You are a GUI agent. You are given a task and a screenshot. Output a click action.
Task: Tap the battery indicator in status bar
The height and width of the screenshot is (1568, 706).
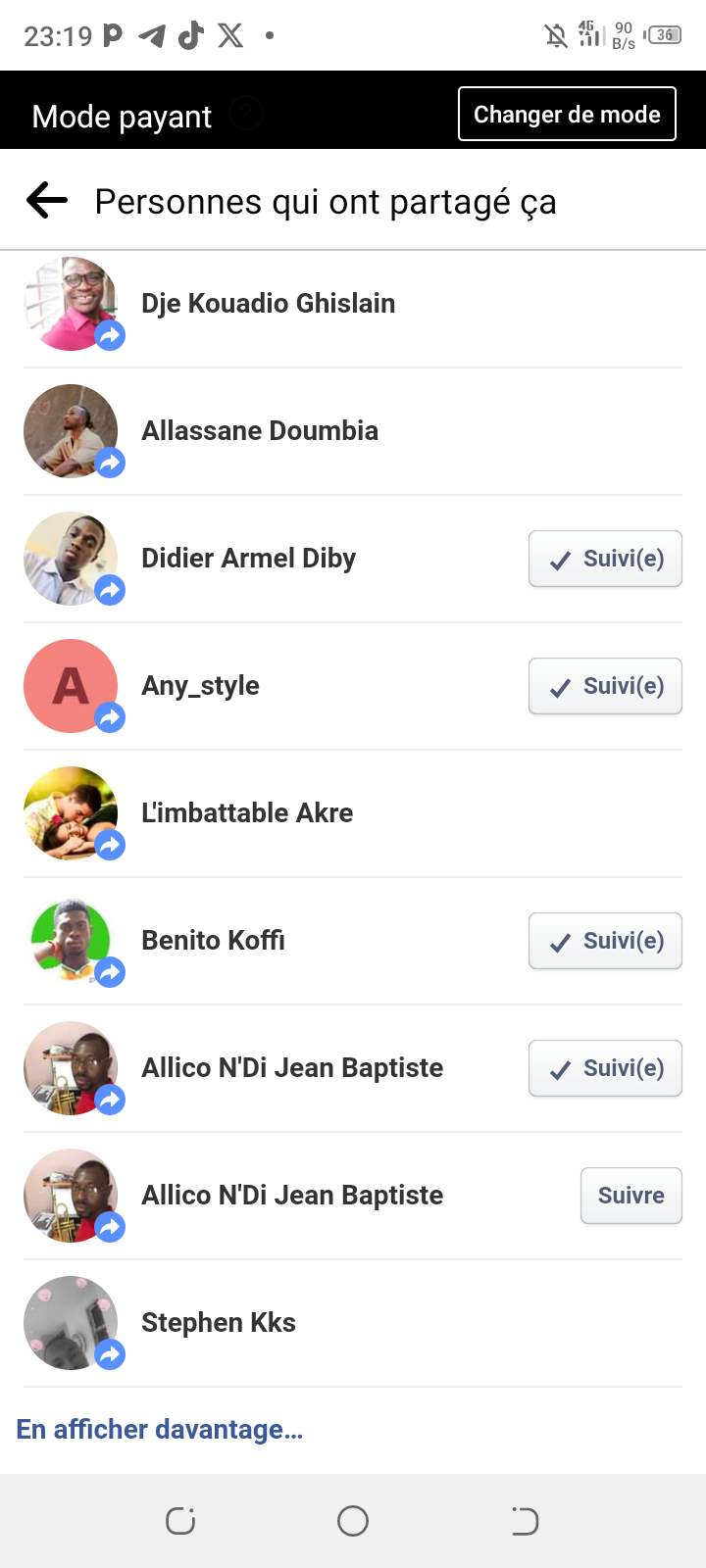coord(664,35)
